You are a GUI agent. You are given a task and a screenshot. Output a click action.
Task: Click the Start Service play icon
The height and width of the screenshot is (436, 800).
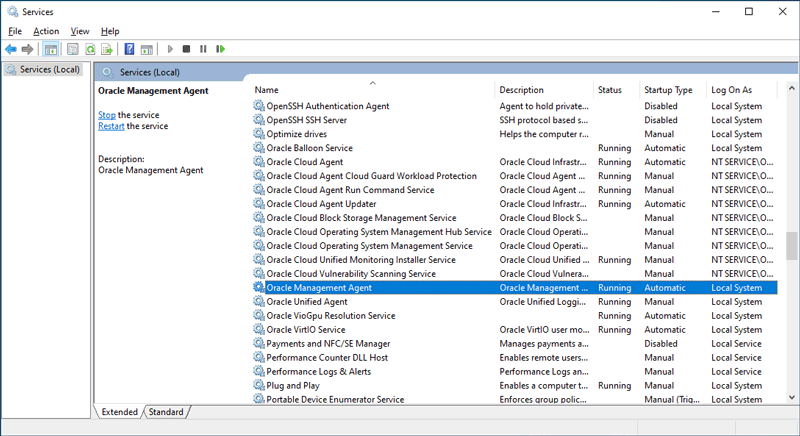pyautogui.click(x=170, y=49)
